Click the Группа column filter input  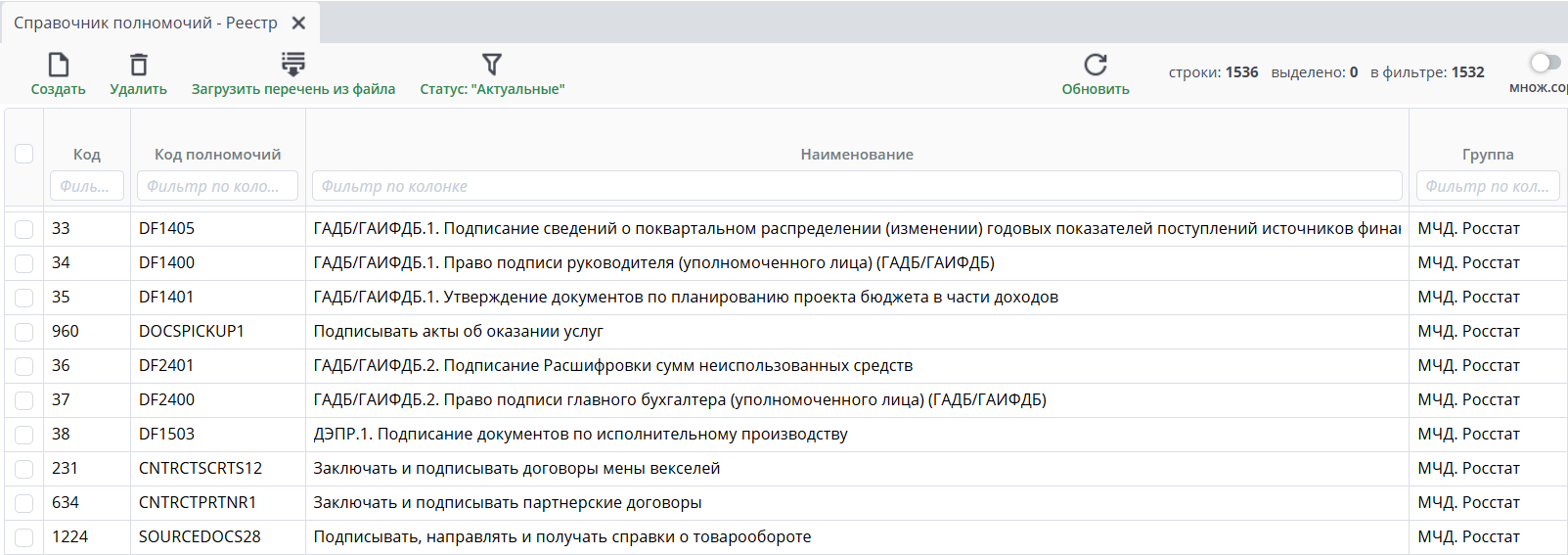tap(1487, 186)
